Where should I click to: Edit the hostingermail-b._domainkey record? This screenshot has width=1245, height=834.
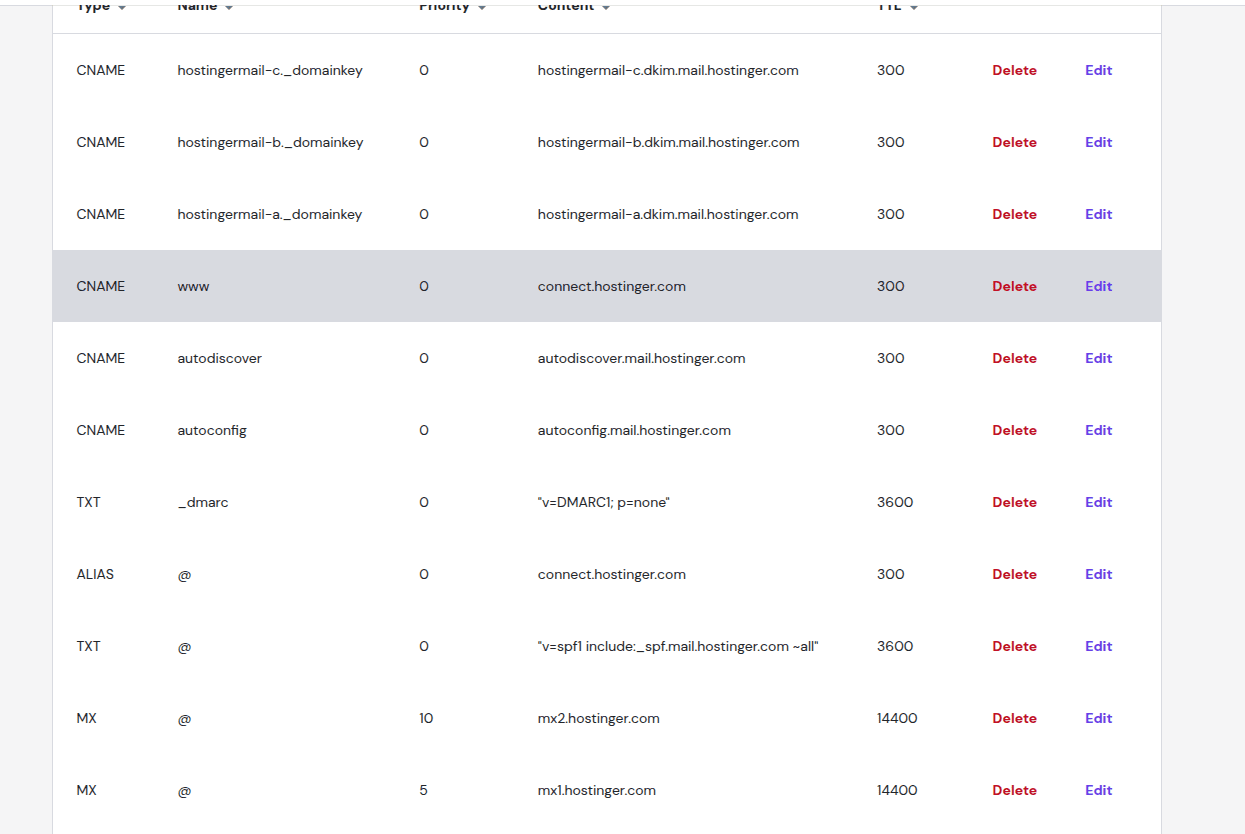pos(1098,142)
